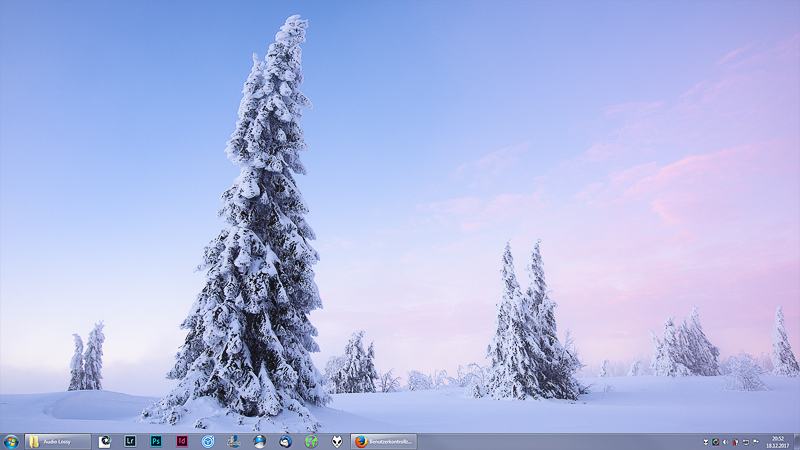
Task: Open the Action Center flag icon
Action: (x=756, y=441)
